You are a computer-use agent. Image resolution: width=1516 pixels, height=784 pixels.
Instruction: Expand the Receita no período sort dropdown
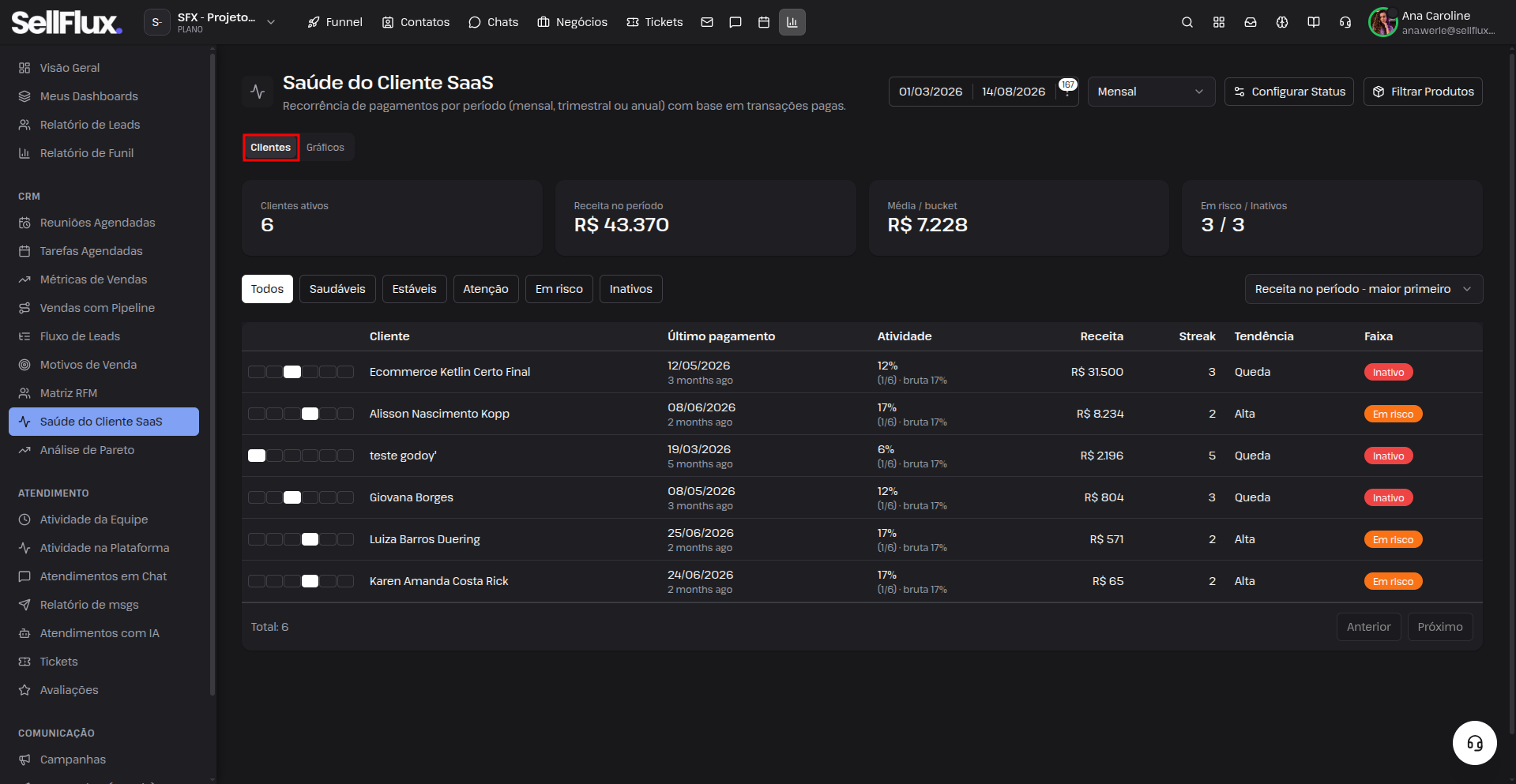coord(1364,289)
